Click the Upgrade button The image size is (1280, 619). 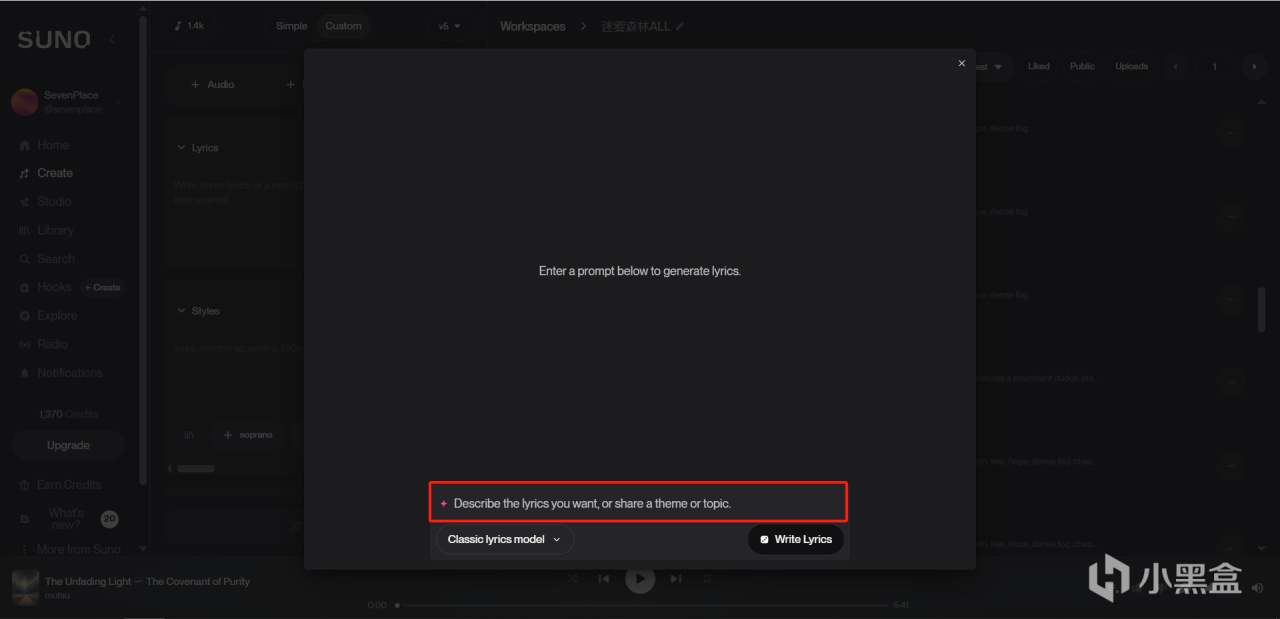[68, 445]
